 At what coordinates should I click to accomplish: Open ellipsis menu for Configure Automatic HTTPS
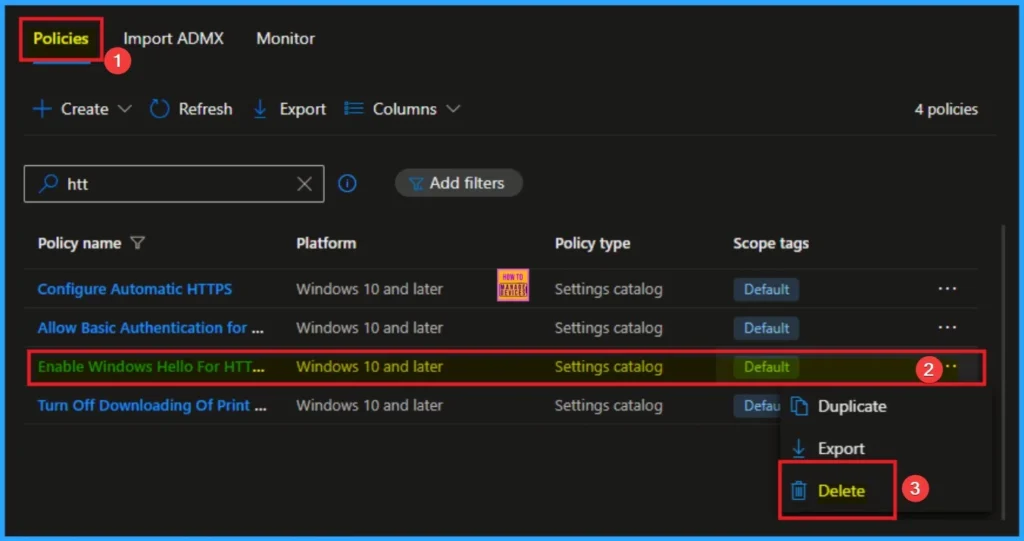[x=946, y=289]
